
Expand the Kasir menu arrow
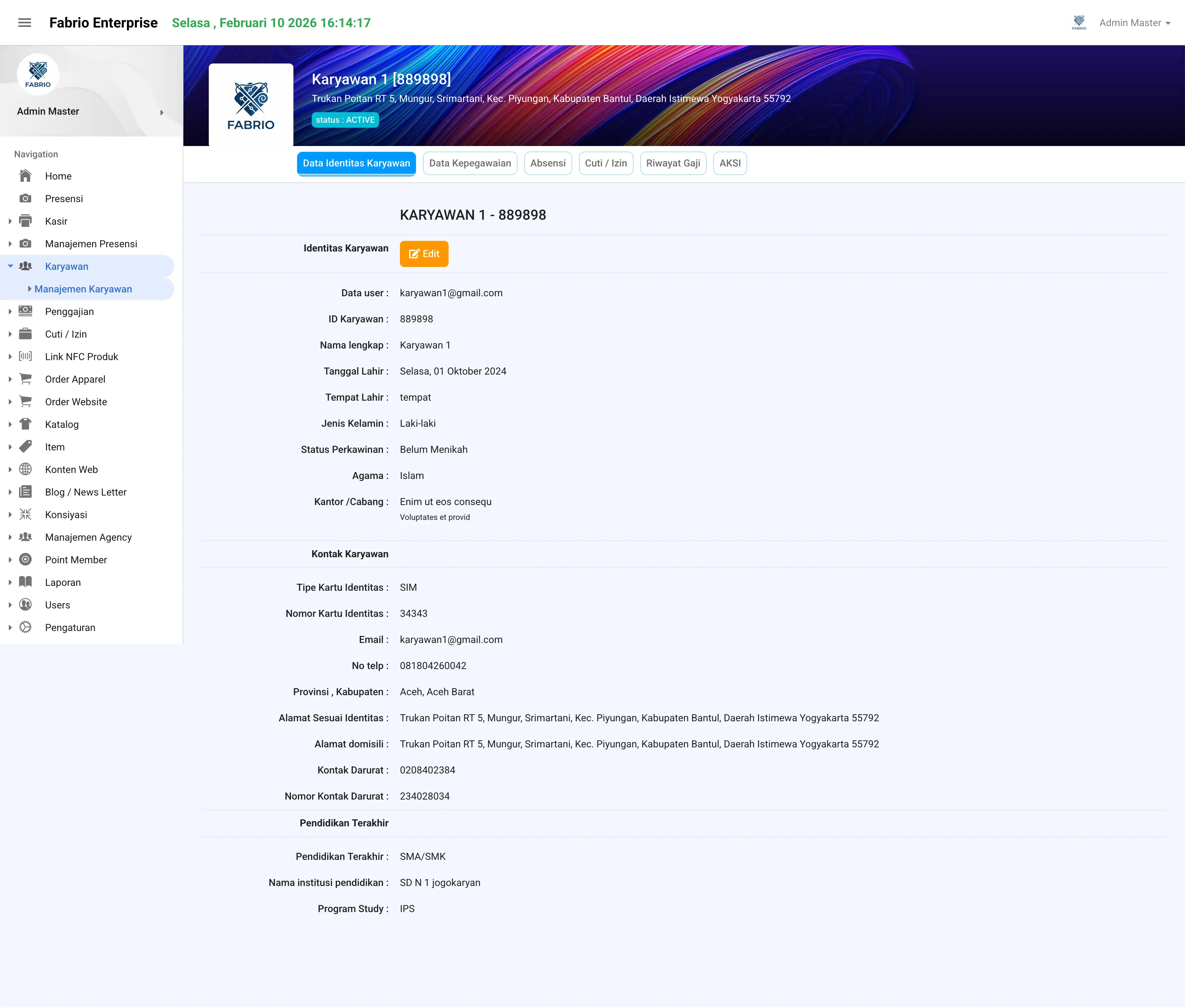pos(10,221)
